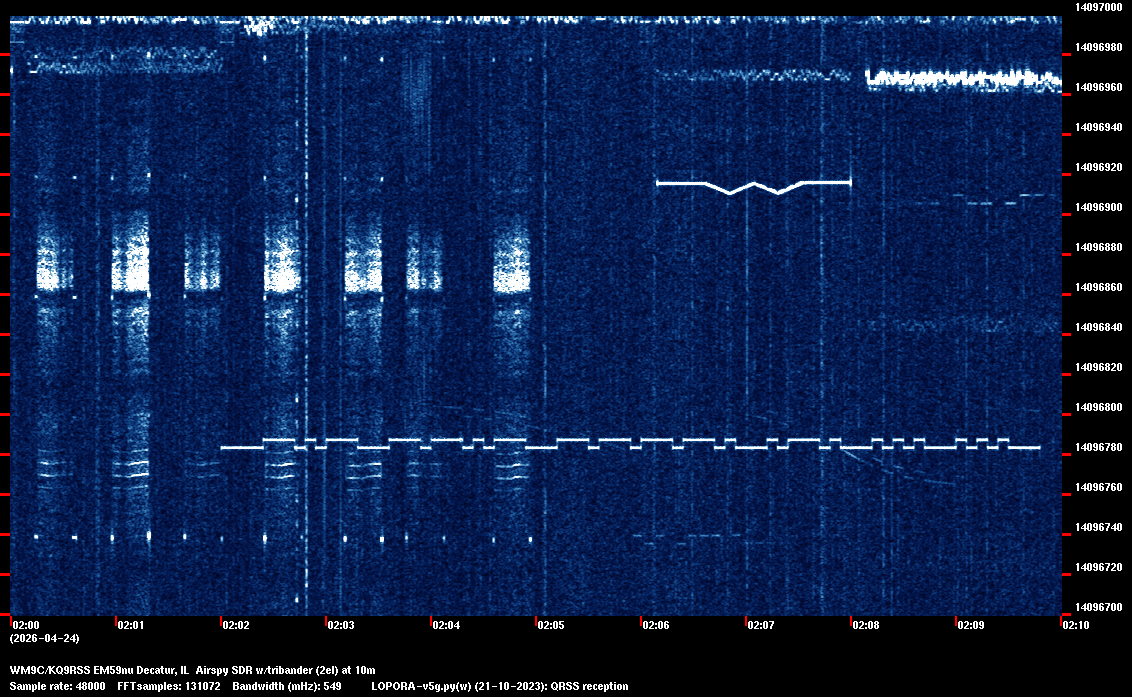1132x697 pixels.
Task: Click the 14096940 frequency label
Action: coord(1098,127)
